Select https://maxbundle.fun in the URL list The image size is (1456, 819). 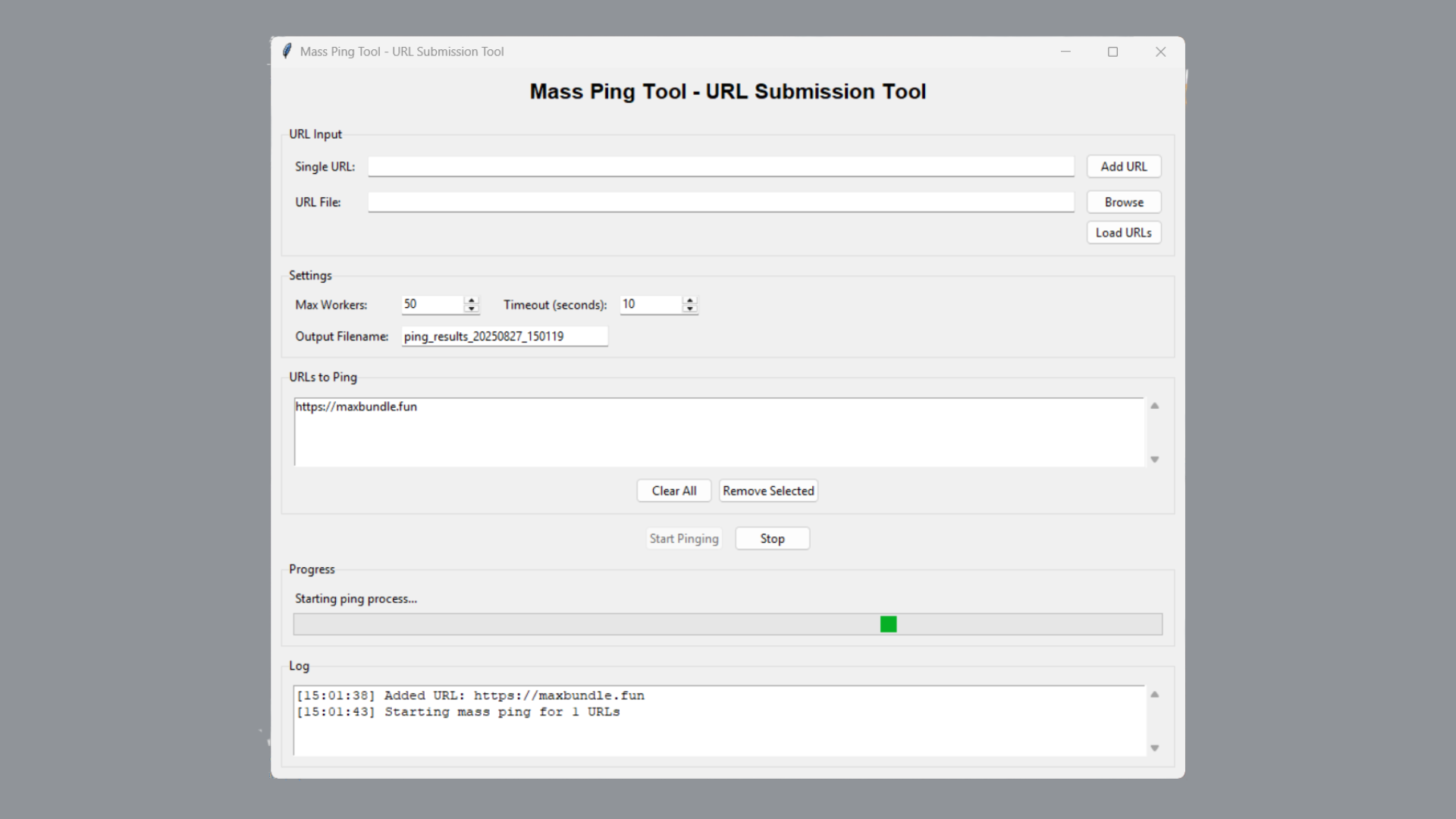pyautogui.click(x=356, y=407)
